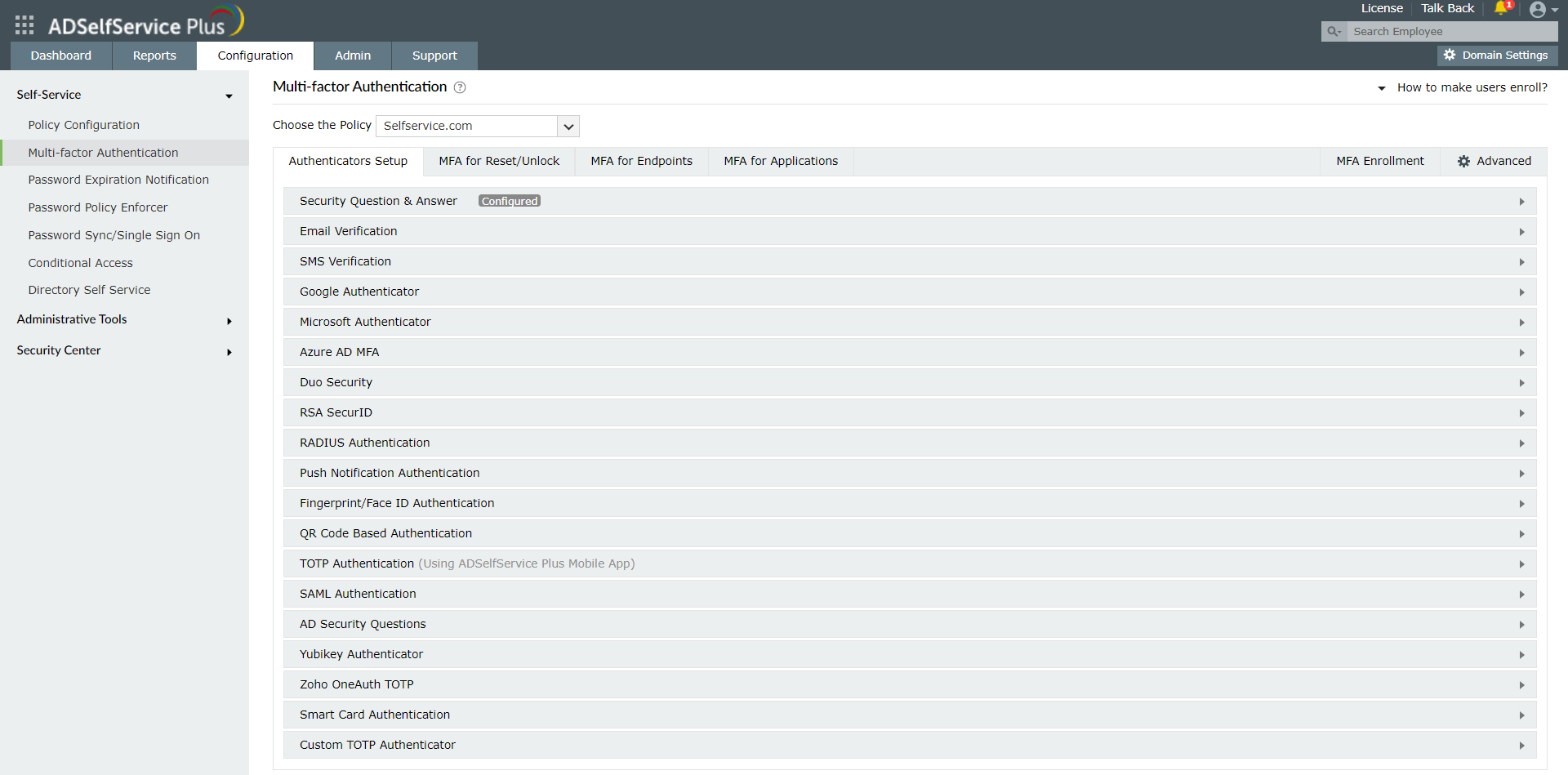Open the Reports tab
Viewport: 1568px width, 775px height.
[x=154, y=56]
